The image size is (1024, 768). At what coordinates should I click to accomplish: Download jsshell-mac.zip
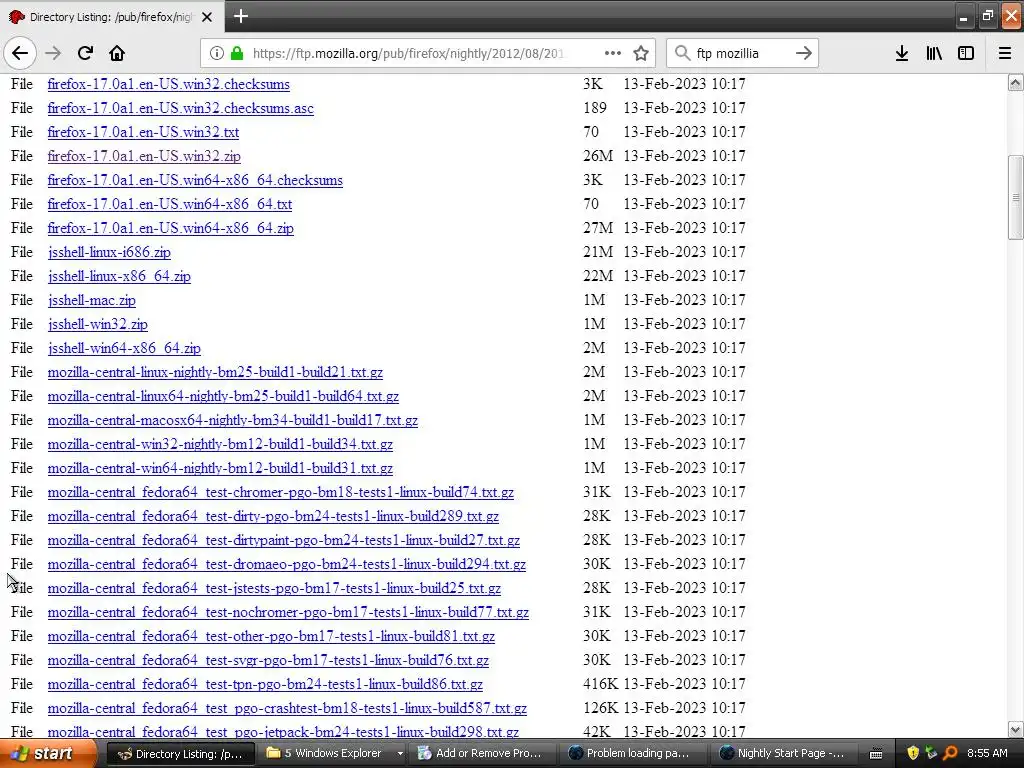coord(91,300)
